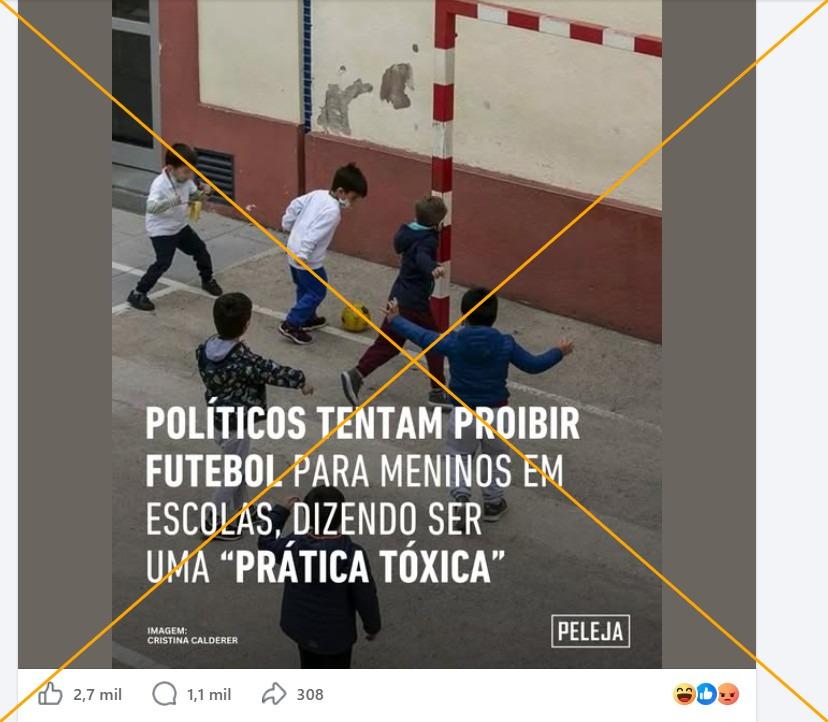This screenshot has width=828, height=722.
Task: Click the laughing face reaction emoji
Action: 684,694
